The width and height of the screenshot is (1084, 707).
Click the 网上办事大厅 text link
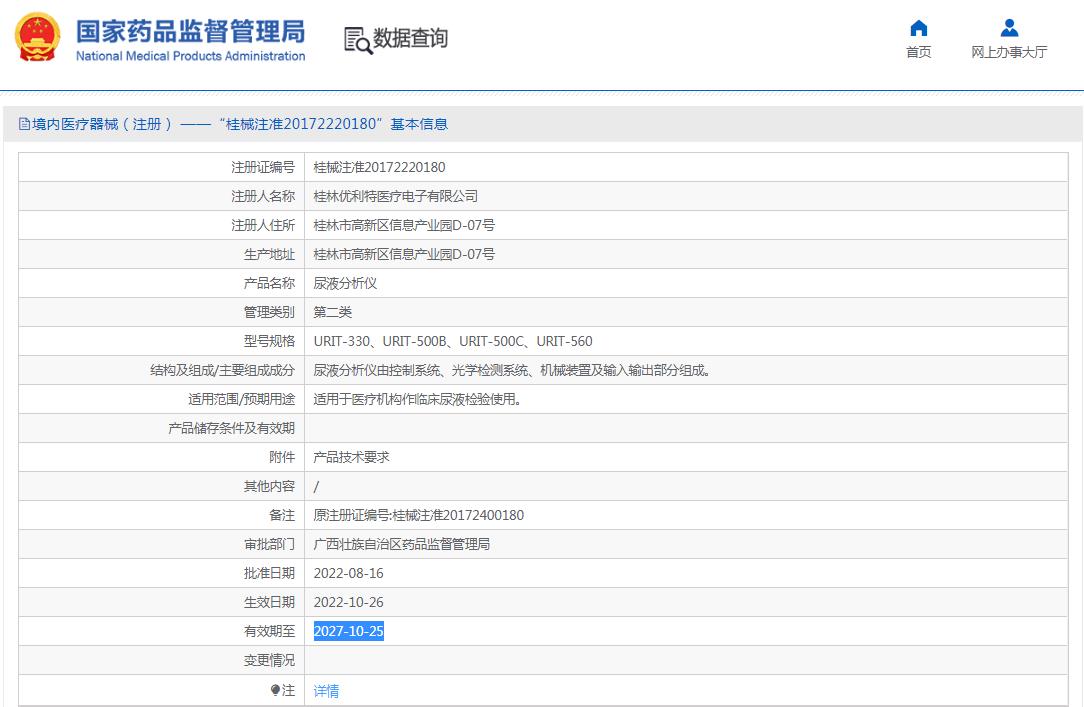point(1009,53)
